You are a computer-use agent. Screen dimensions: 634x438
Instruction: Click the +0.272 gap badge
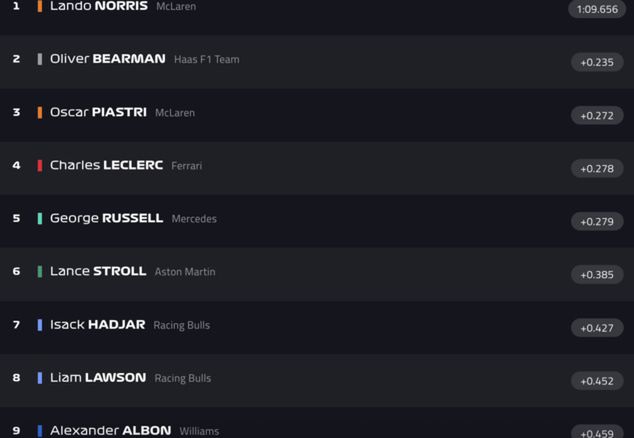597,115
